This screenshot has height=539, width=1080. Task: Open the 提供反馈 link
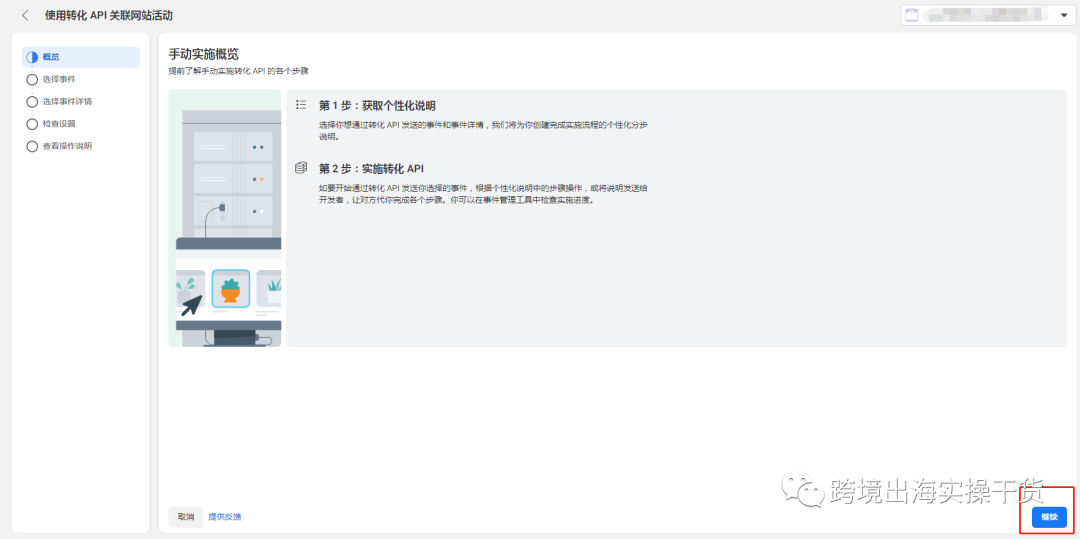click(x=225, y=516)
